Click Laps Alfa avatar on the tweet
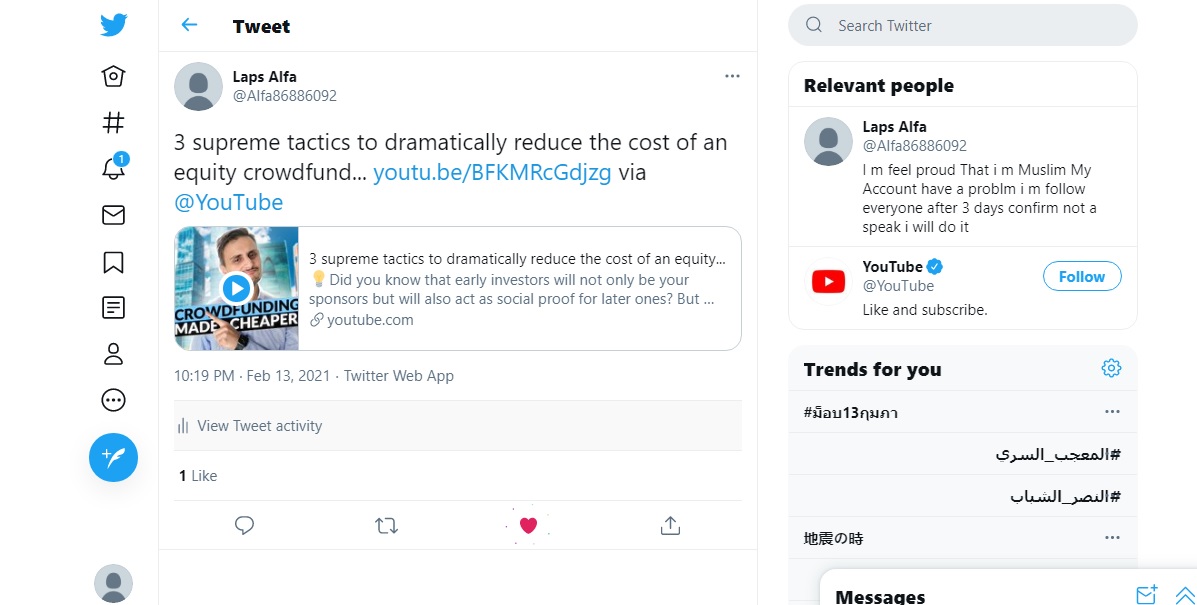Viewport: 1197px width, 605px height. [198, 86]
